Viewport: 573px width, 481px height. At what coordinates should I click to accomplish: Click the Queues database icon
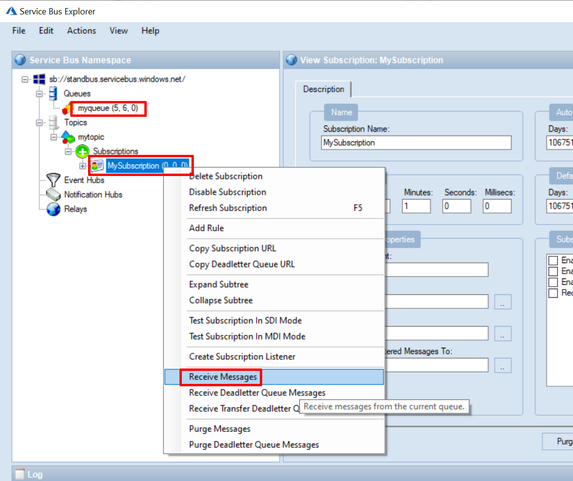pyautogui.click(x=53, y=93)
